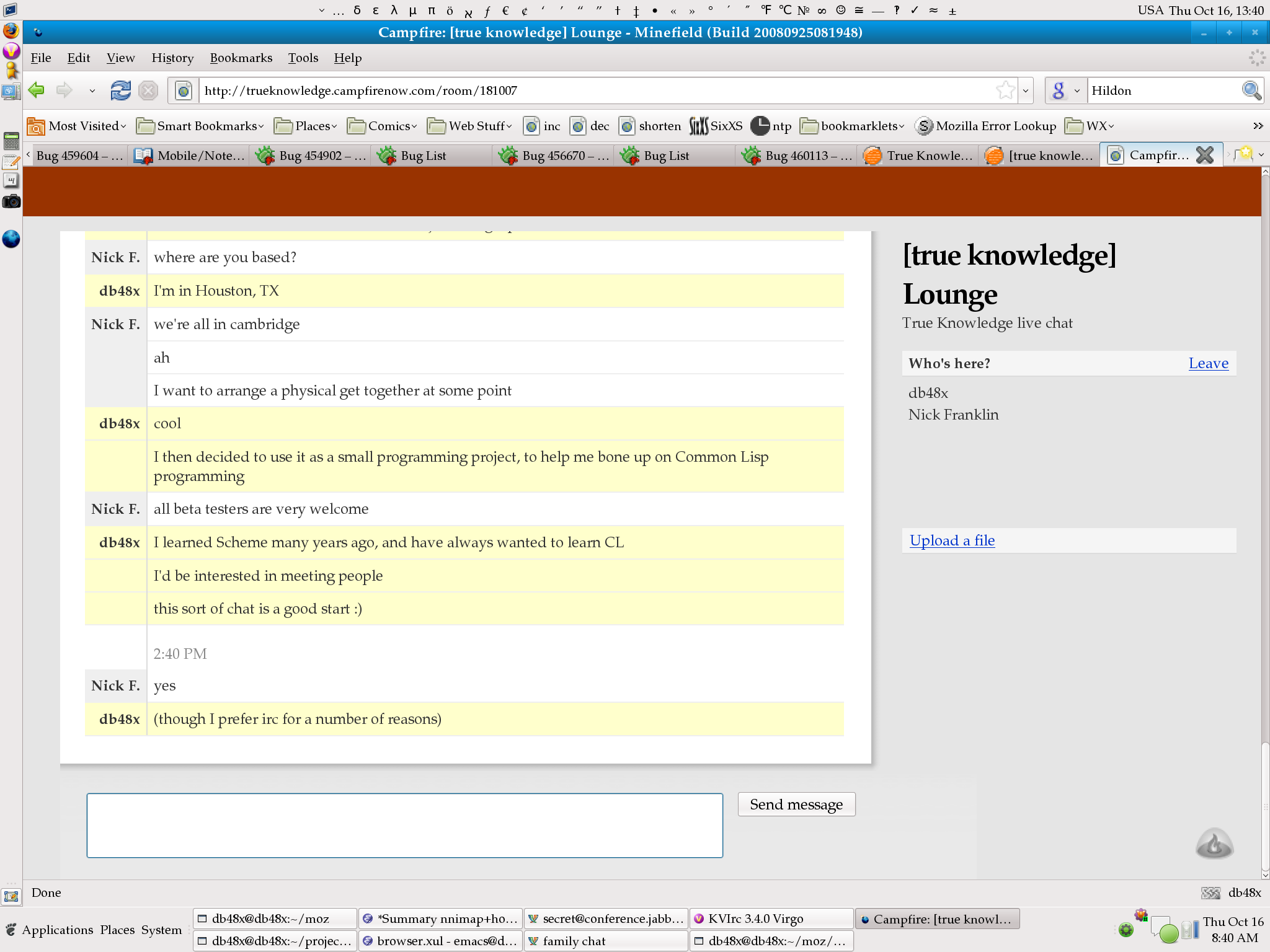Close the Campfire tab
Viewport: 1270px width, 952px height.
1205,155
